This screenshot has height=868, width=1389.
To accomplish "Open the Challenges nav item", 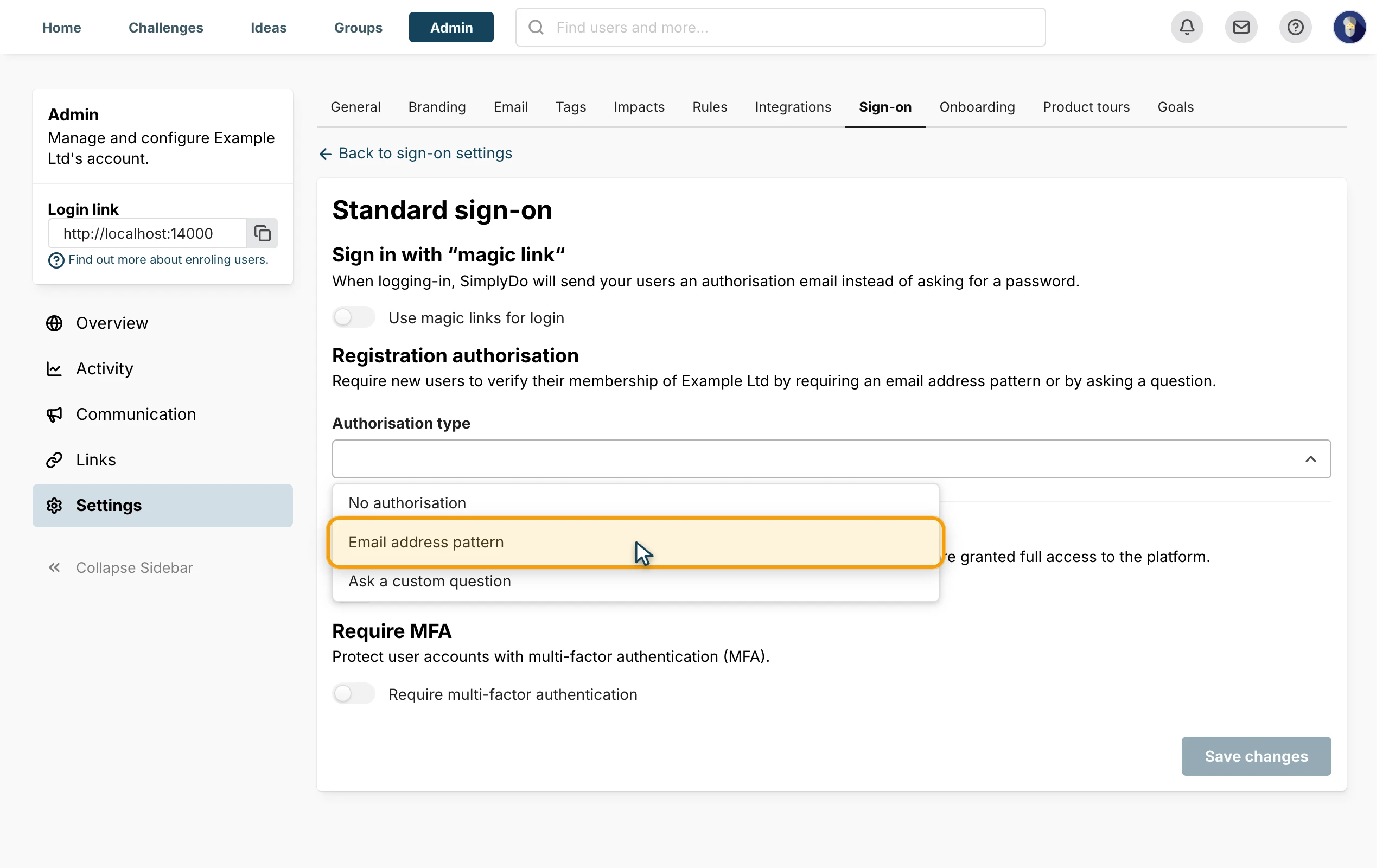I will click(166, 28).
